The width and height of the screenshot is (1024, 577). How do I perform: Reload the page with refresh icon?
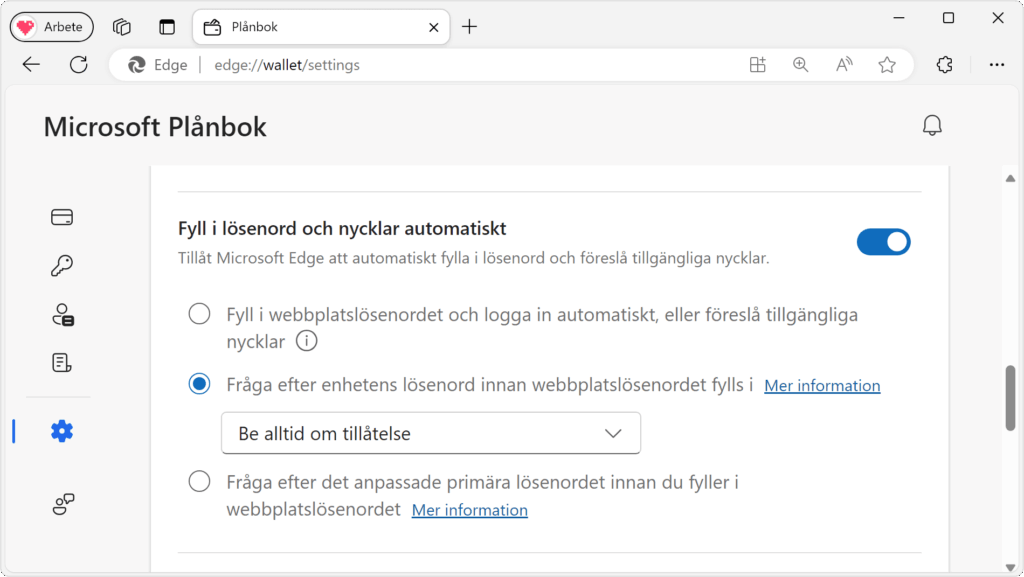[79, 65]
